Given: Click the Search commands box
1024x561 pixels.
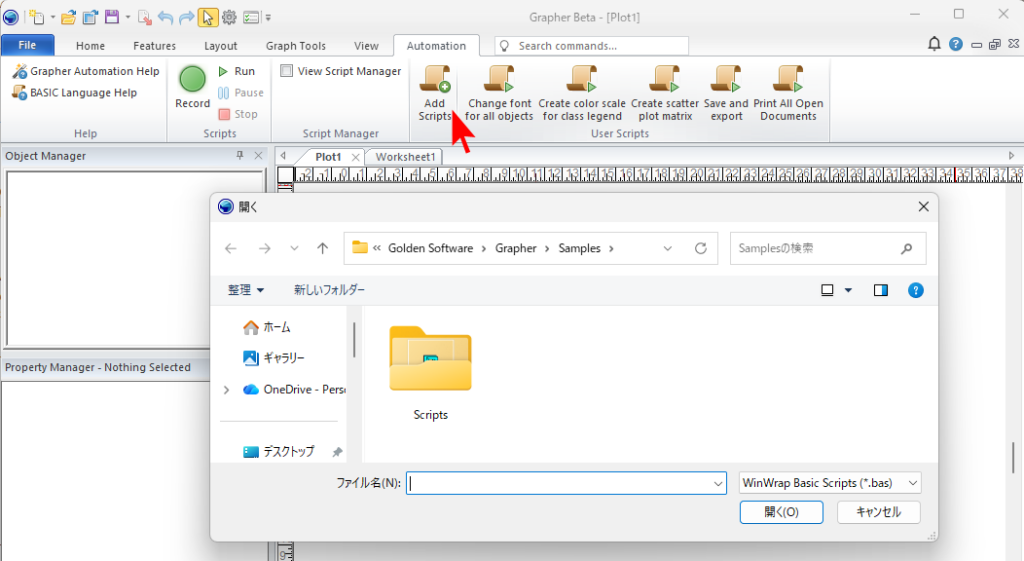Looking at the screenshot, I should tap(592, 46).
